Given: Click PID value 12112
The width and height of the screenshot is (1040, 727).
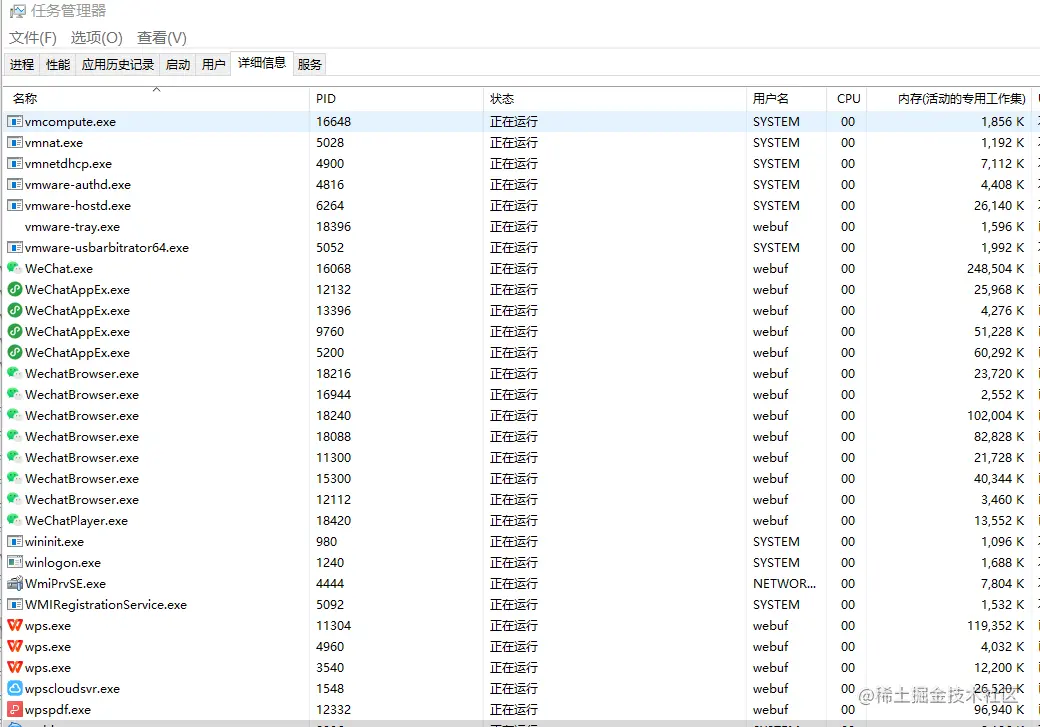Looking at the screenshot, I should click(333, 499).
